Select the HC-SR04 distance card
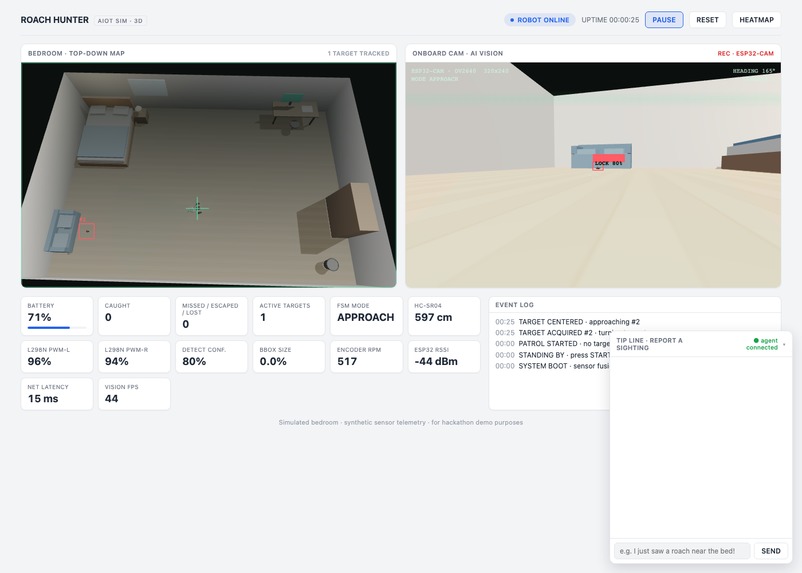Screen dimensions: 802x573 (444, 316)
